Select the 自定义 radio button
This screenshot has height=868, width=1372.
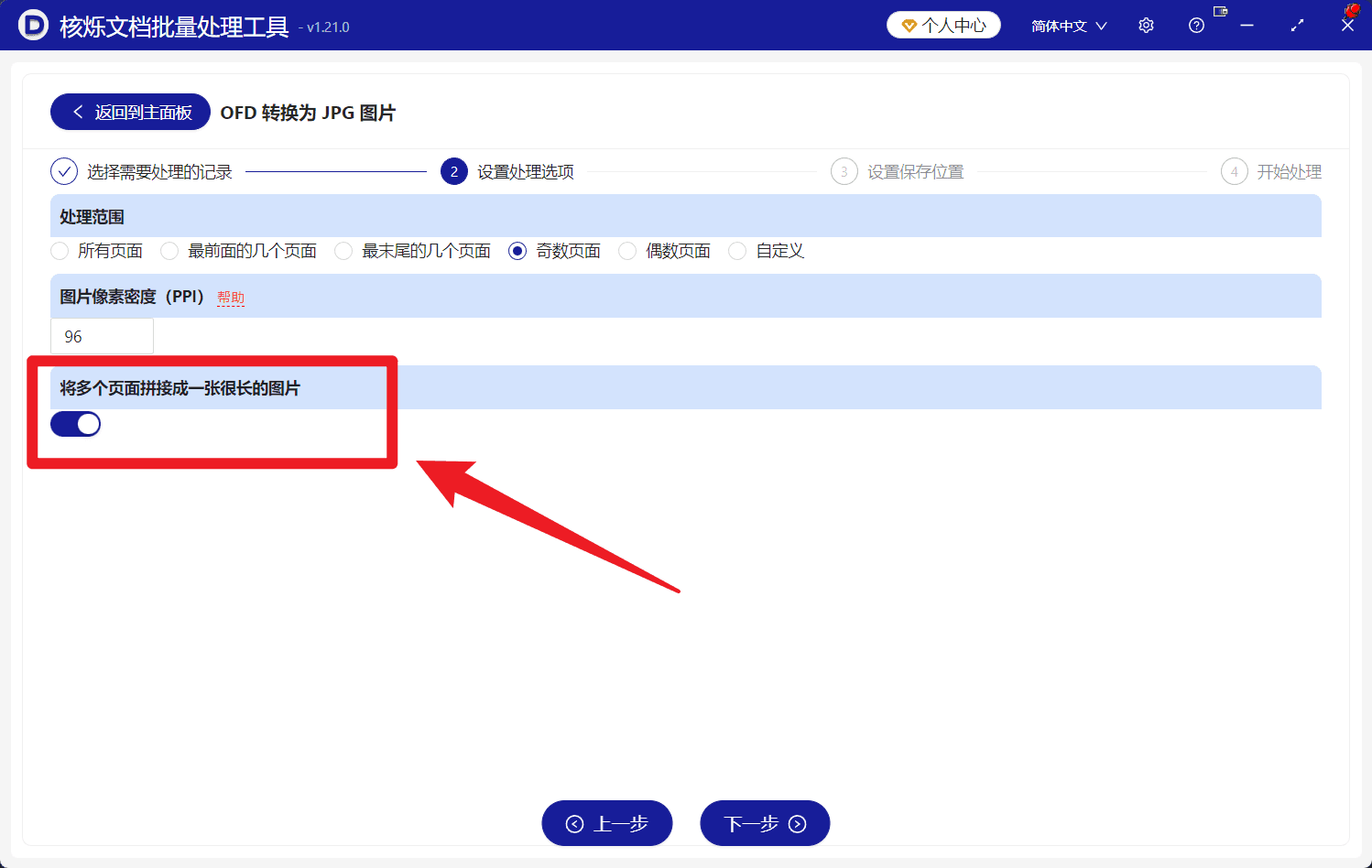pos(737,250)
